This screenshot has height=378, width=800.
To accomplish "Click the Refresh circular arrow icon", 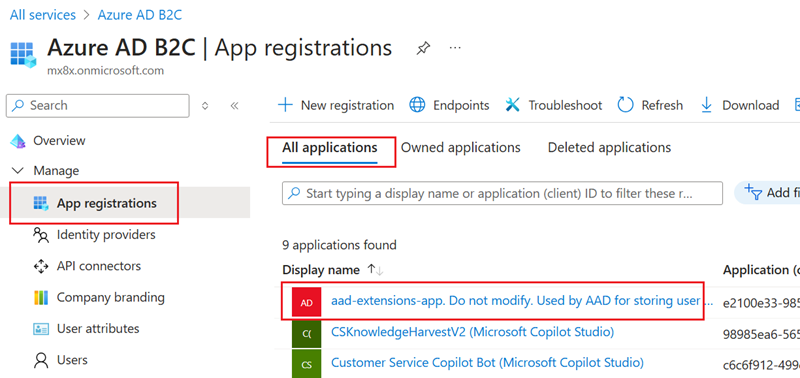I will pyautogui.click(x=625, y=105).
